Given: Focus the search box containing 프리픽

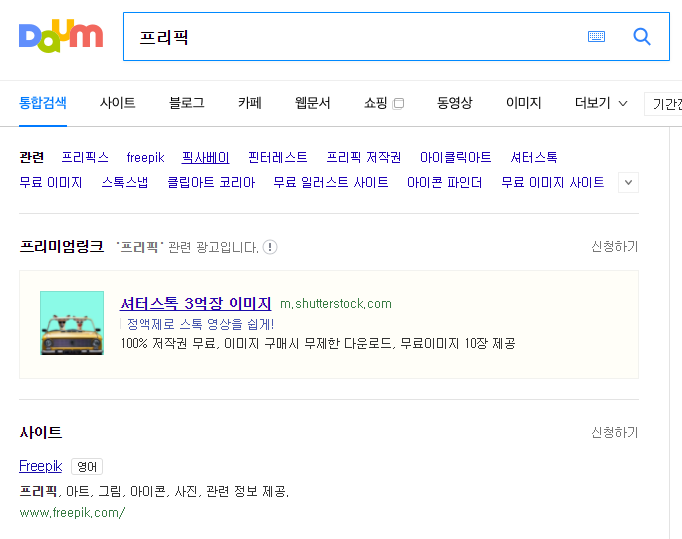Looking at the screenshot, I should click(x=396, y=37).
